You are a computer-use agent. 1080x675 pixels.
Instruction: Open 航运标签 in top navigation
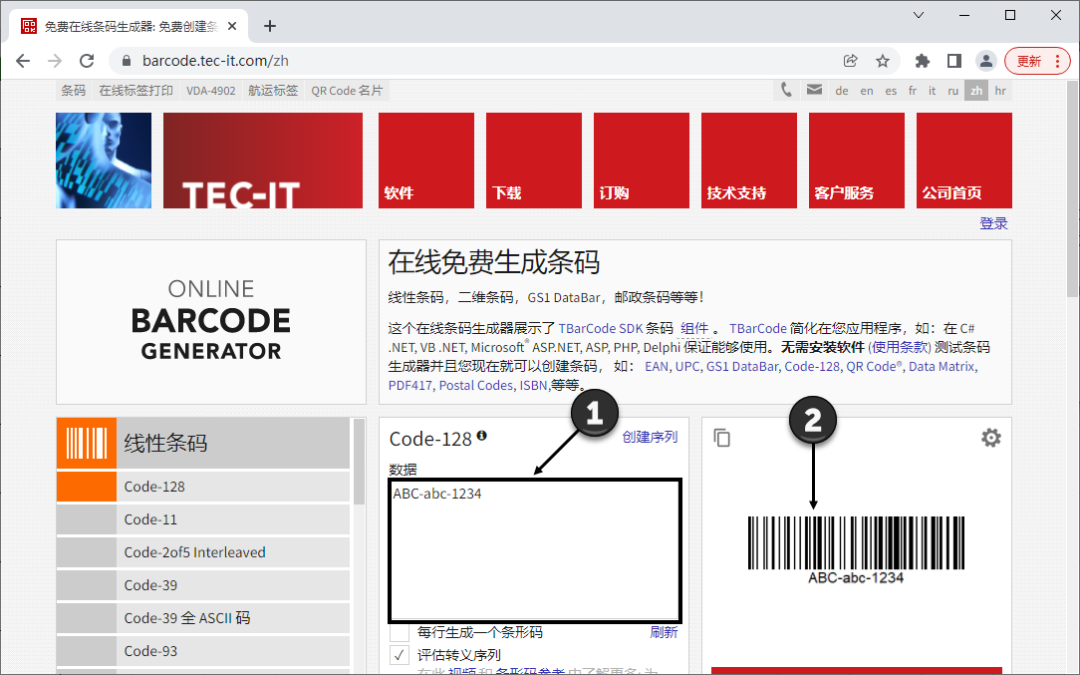coord(273,90)
